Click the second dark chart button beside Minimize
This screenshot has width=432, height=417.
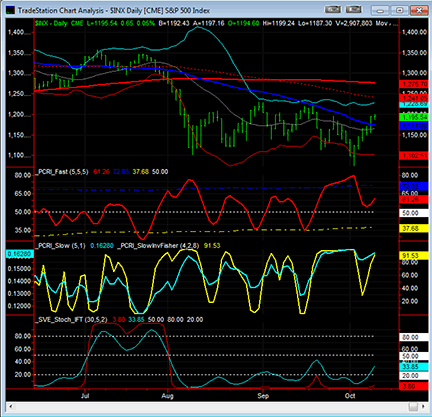click(354, 10)
